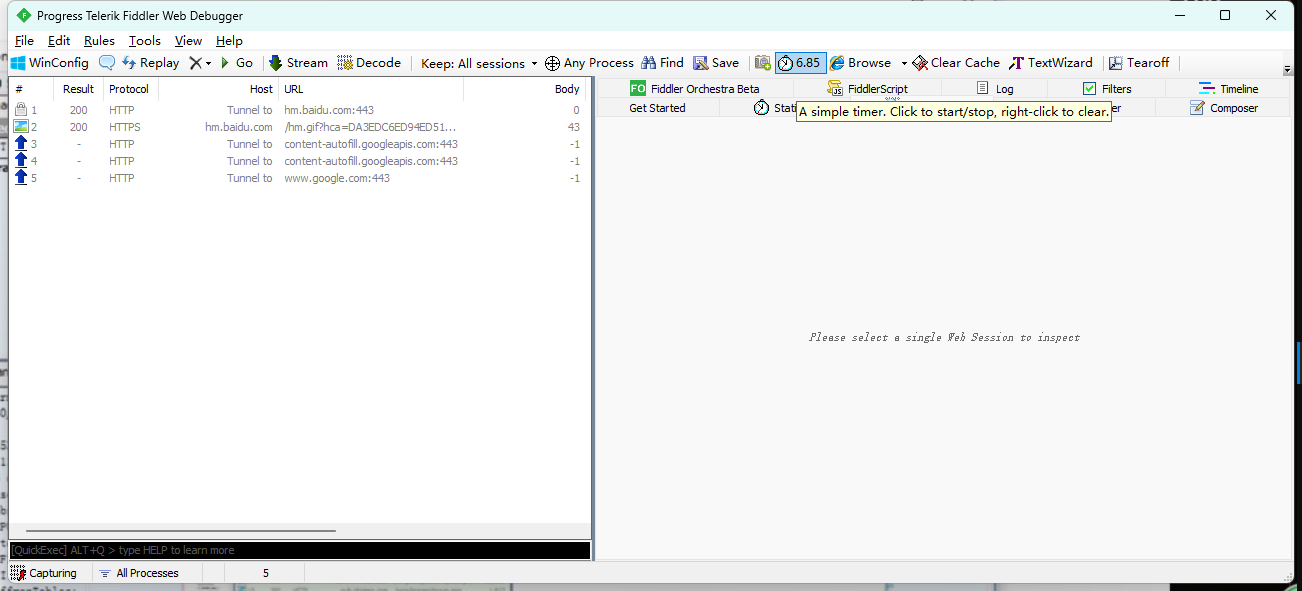This screenshot has height=591, width=1302.
Task: Select the www.google.com:443 URL
Action: 337,178
